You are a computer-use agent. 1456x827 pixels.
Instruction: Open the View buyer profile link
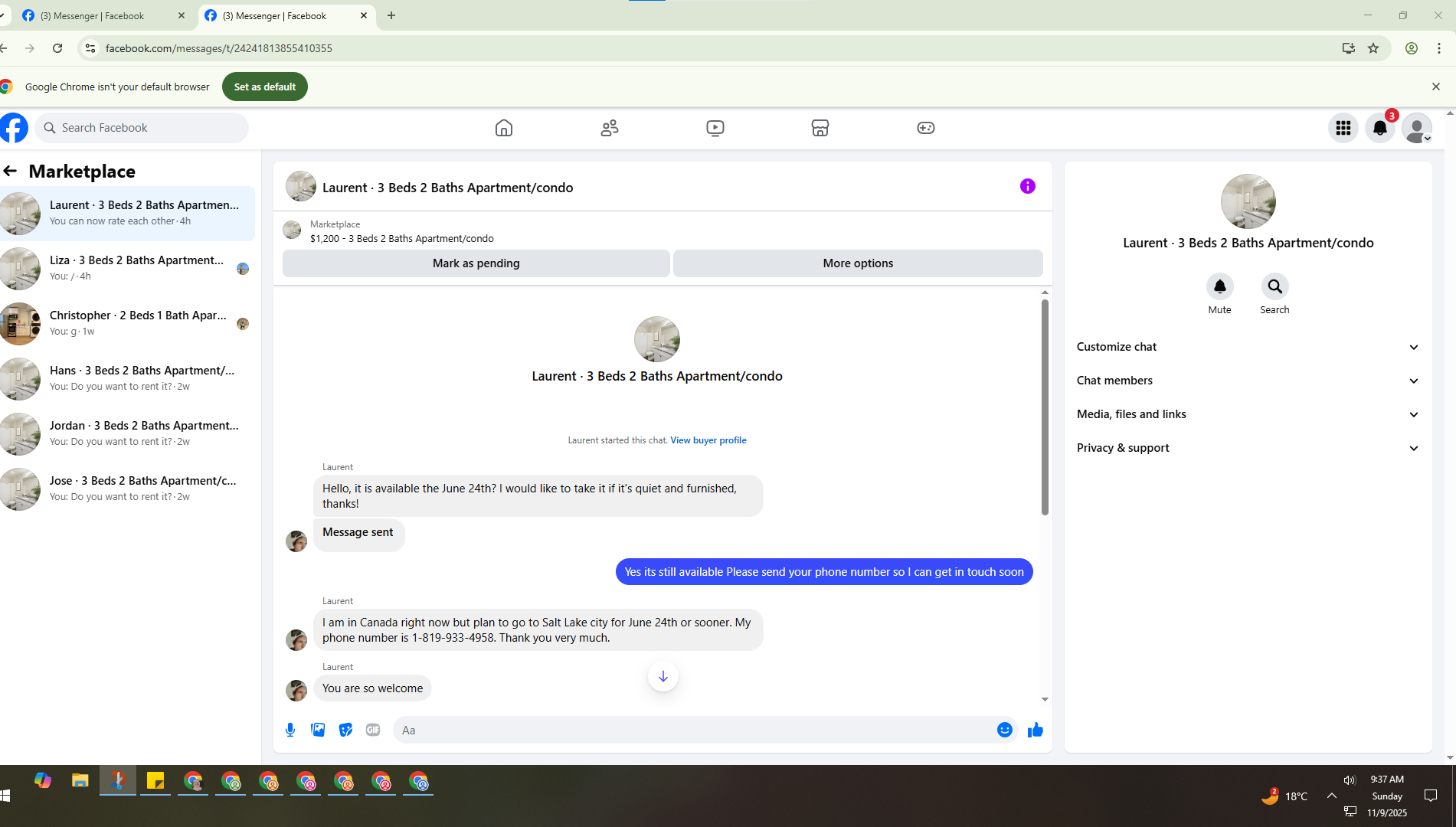(708, 440)
